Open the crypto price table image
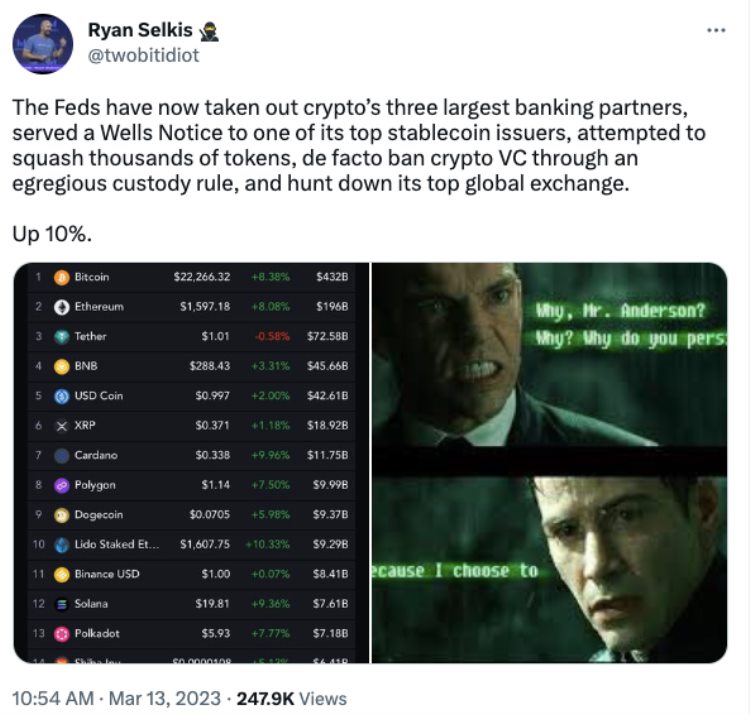 (190, 462)
